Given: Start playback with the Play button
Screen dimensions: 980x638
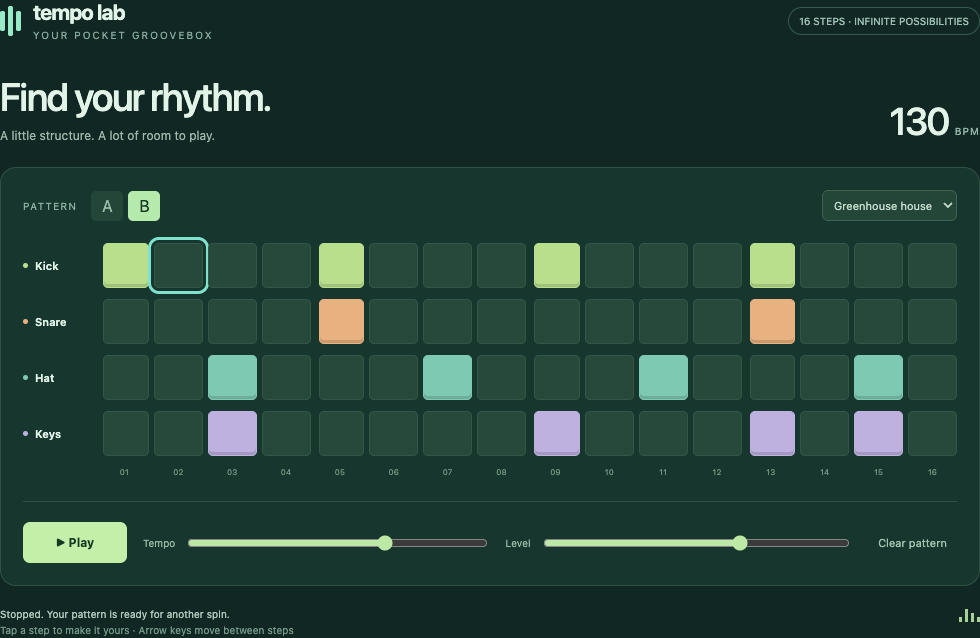Looking at the screenshot, I should (75, 542).
